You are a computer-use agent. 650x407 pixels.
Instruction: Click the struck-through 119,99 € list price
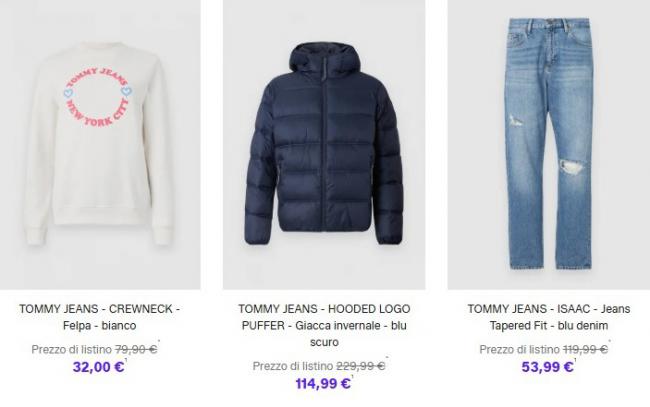585,349
